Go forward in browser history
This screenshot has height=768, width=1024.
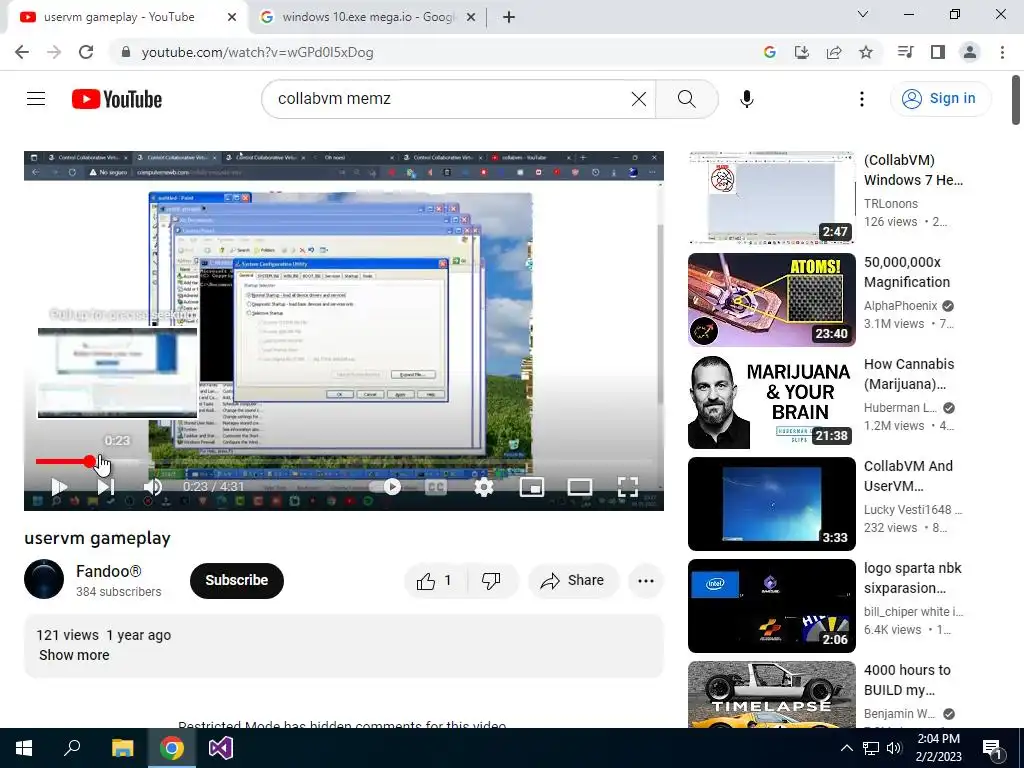click(54, 52)
